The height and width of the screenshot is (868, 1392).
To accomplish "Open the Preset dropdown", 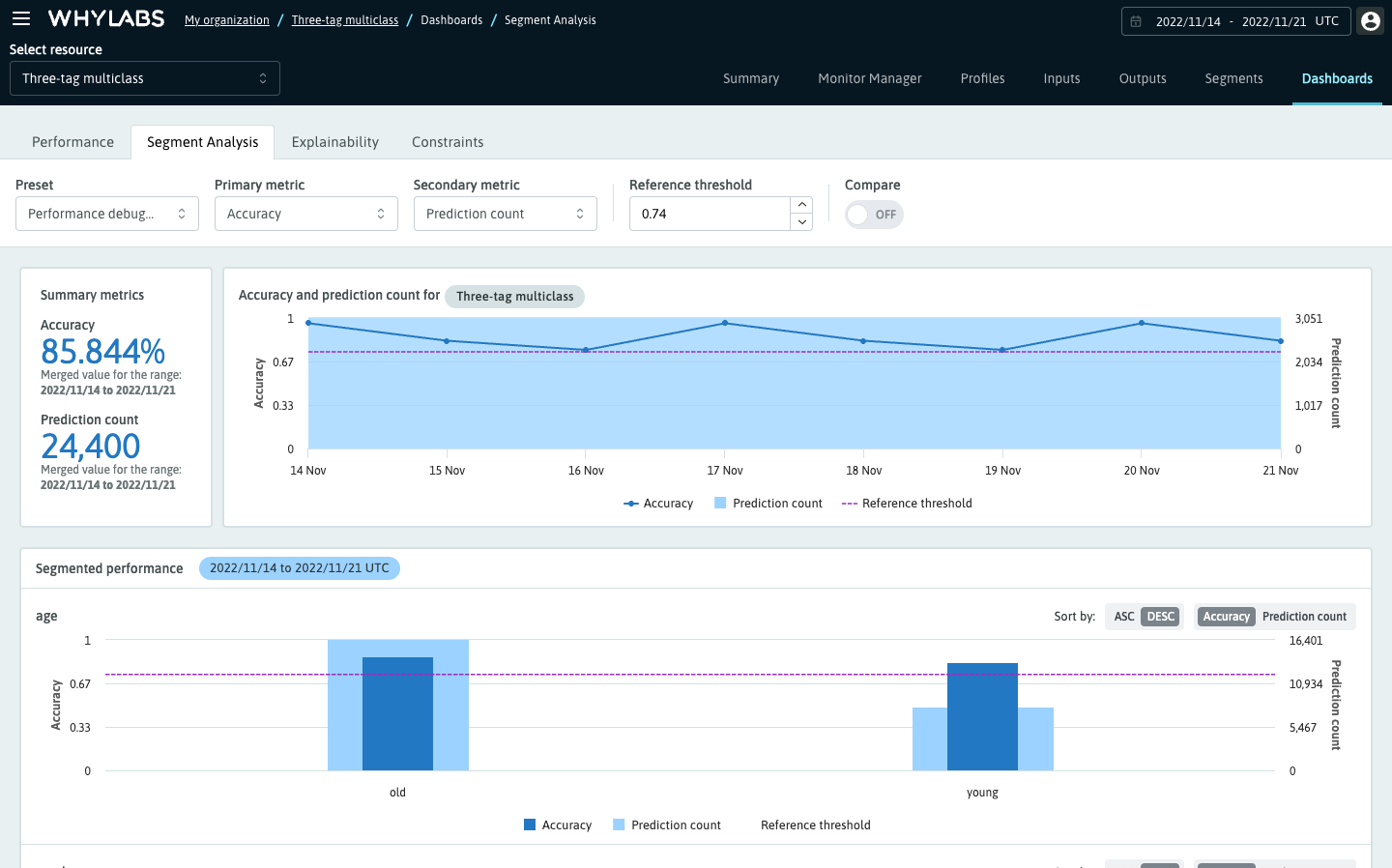I will tap(106, 213).
